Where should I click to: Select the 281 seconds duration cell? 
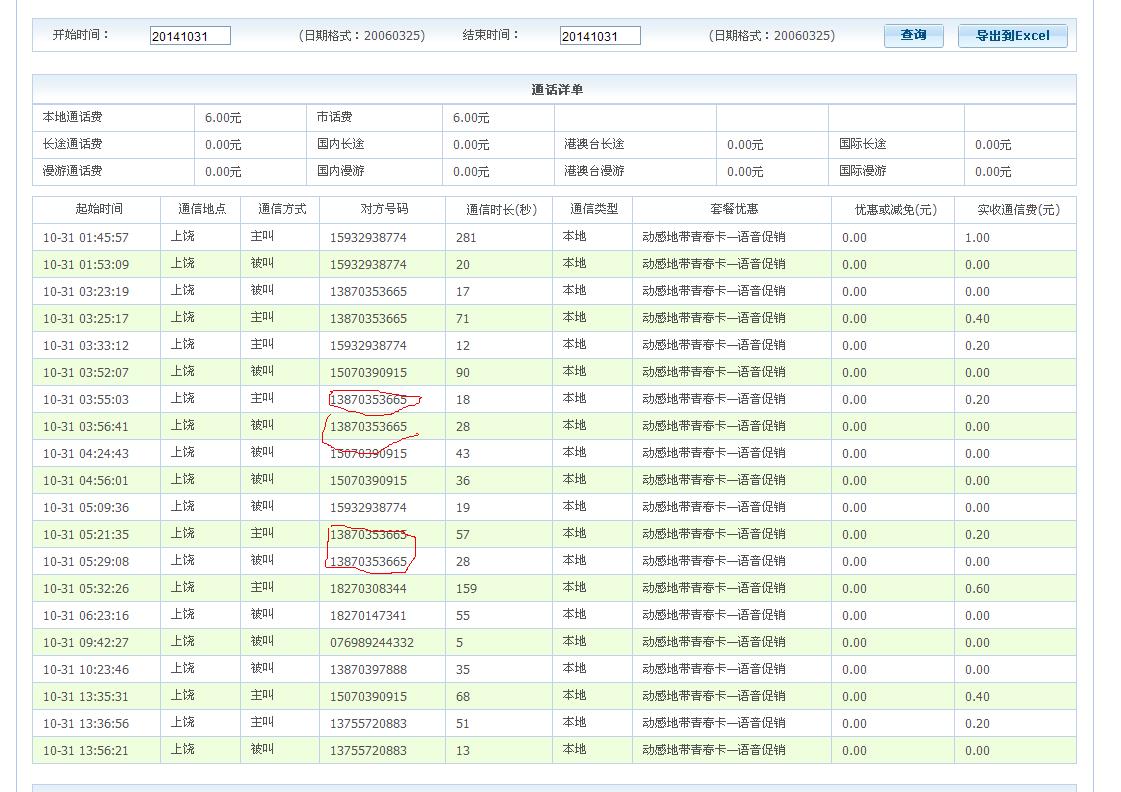click(x=466, y=238)
